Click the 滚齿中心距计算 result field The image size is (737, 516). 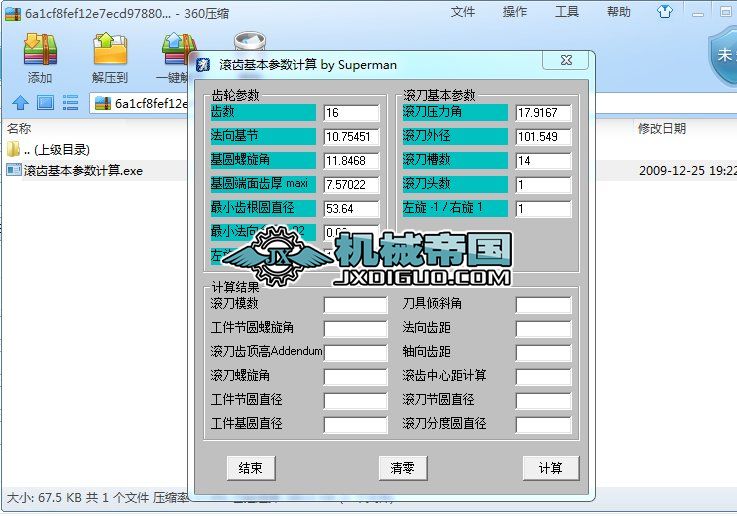coord(543,376)
